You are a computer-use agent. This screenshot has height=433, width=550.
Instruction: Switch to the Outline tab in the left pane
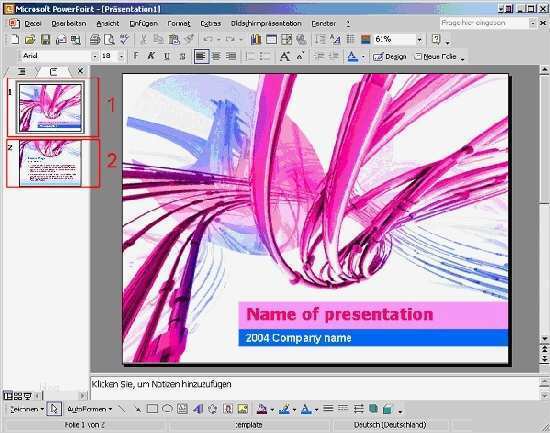click(22, 72)
